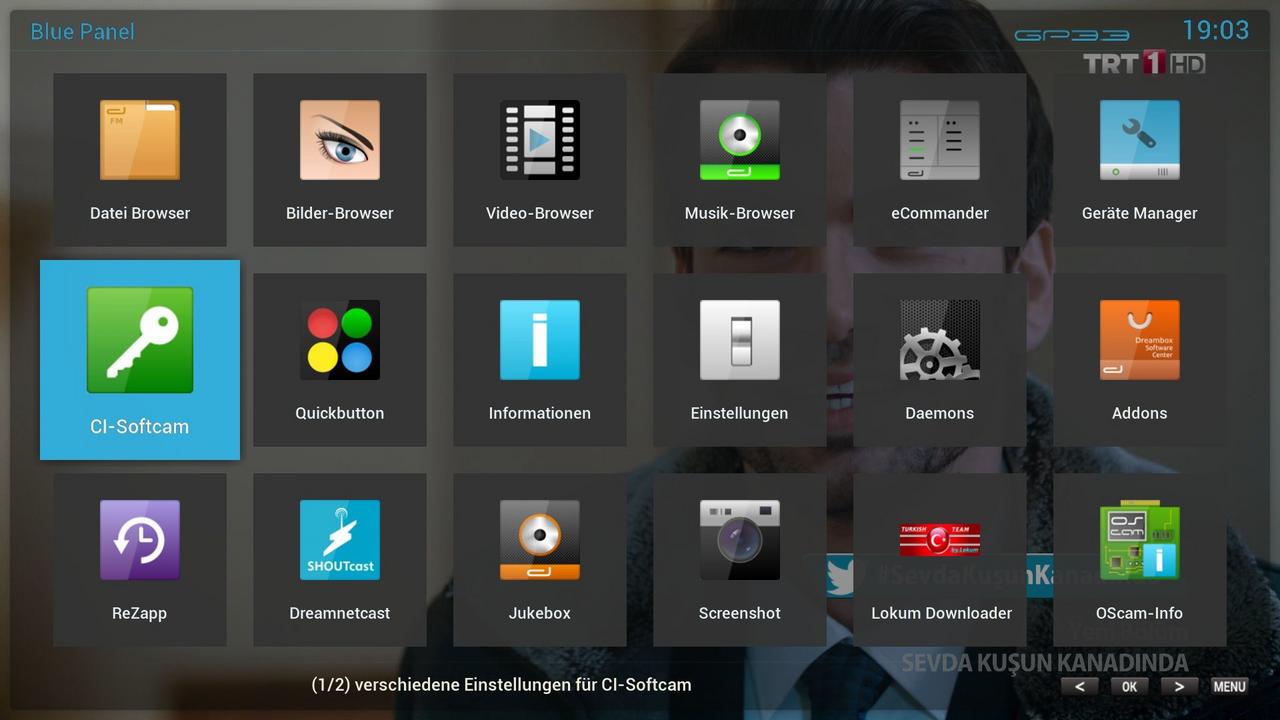
Task: Click the ReZapp label
Action: click(140, 613)
